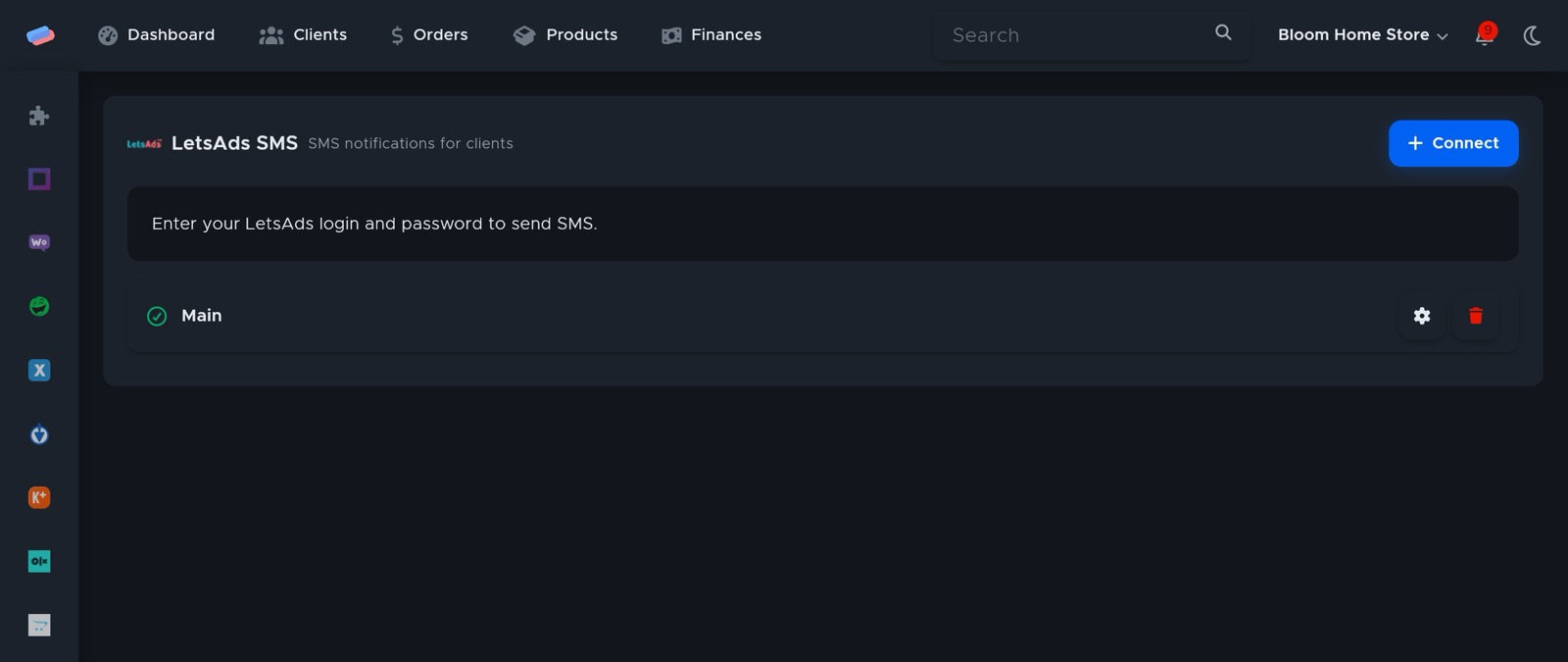Click the app logo in the navbar
This screenshot has width=1568, height=662.
[x=40, y=35]
